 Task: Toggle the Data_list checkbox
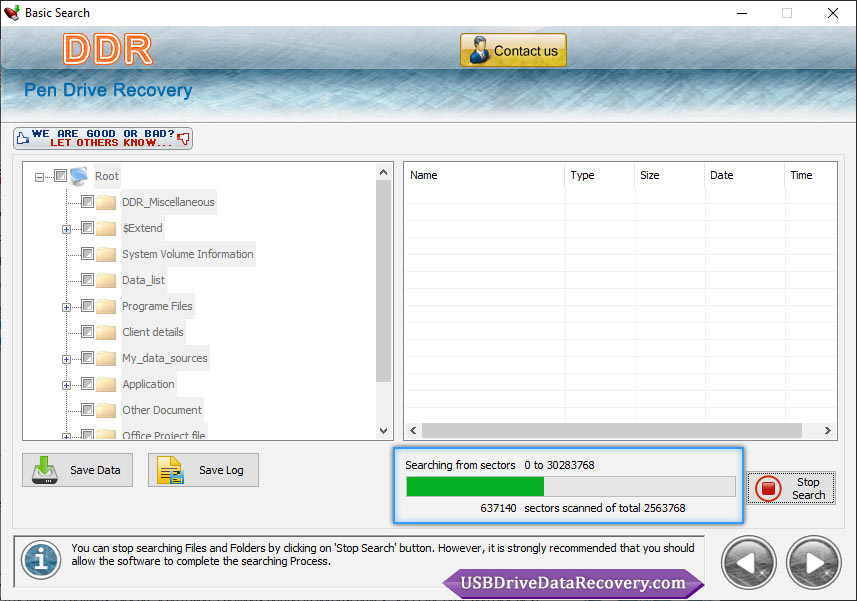click(87, 279)
